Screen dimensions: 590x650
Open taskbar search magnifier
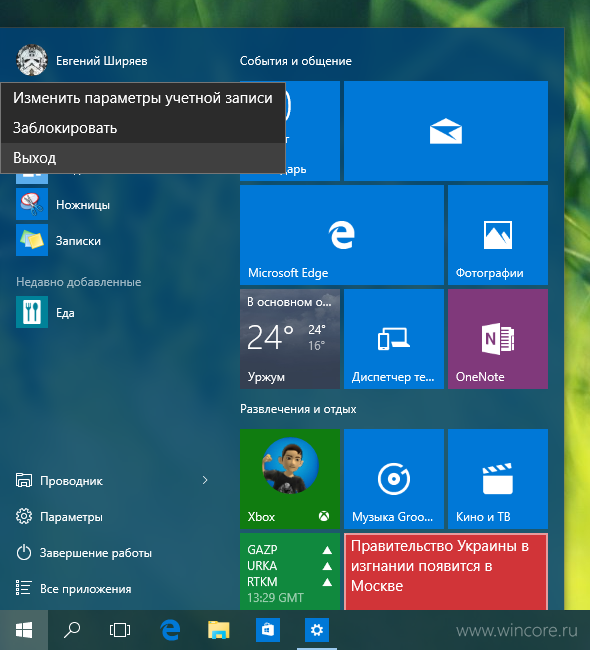pos(72,630)
